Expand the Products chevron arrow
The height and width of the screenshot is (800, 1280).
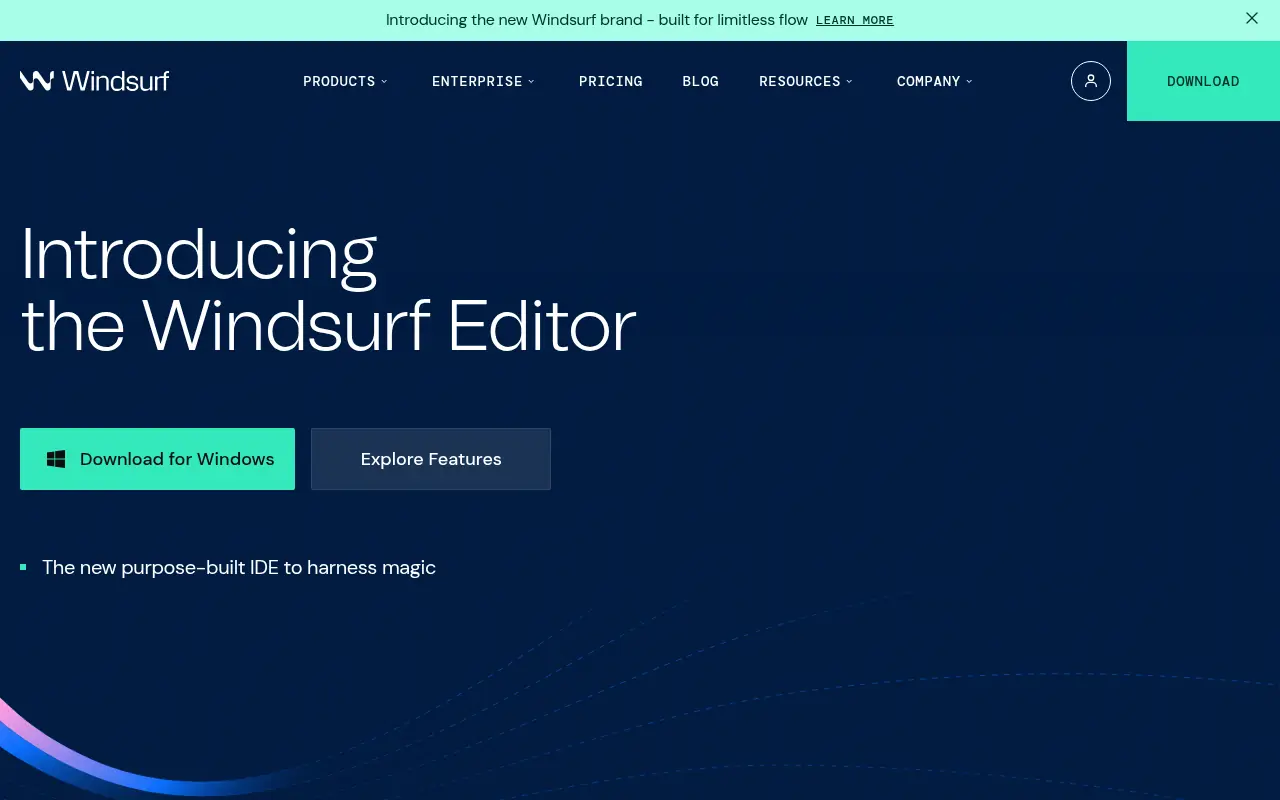pos(384,82)
